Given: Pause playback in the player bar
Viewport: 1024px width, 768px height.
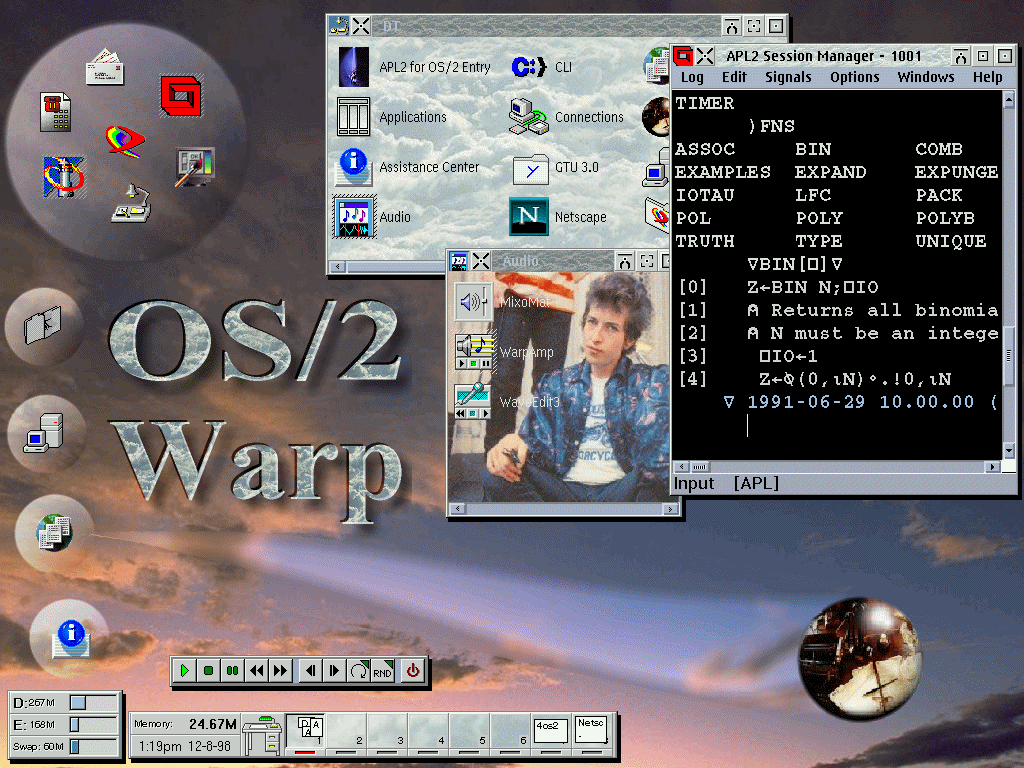Looking at the screenshot, I should (232, 671).
